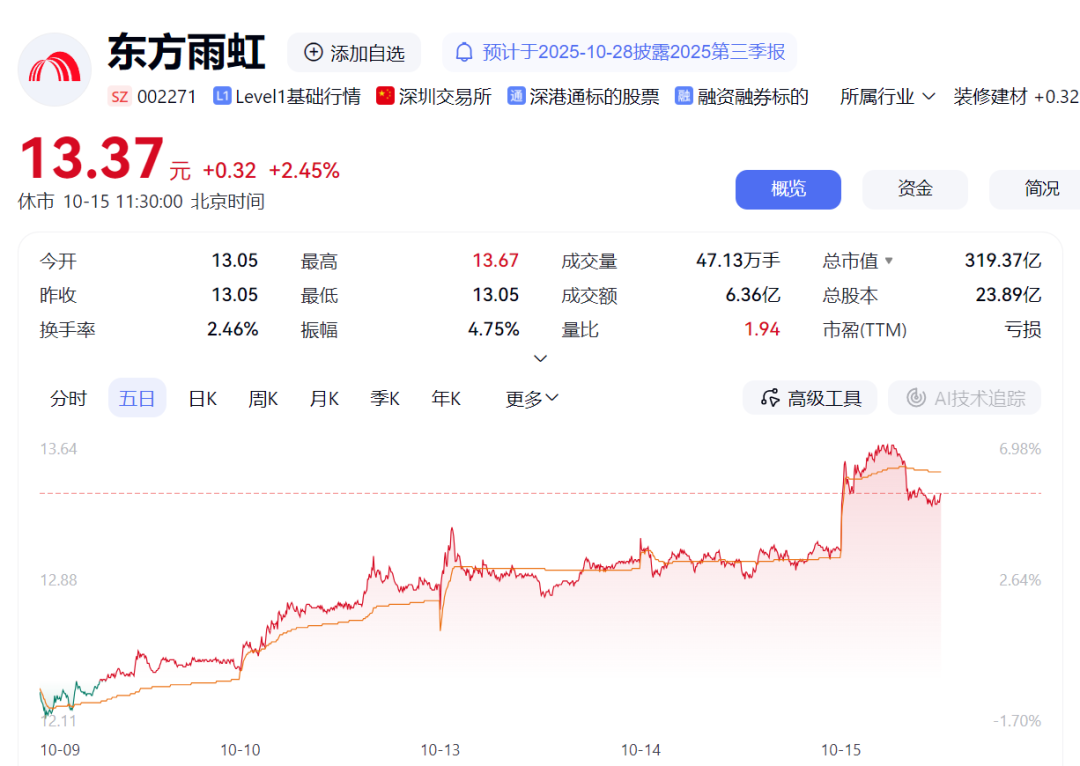1080x766 pixels.
Task: Click the SZ exchange badge
Action: coord(119,96)
